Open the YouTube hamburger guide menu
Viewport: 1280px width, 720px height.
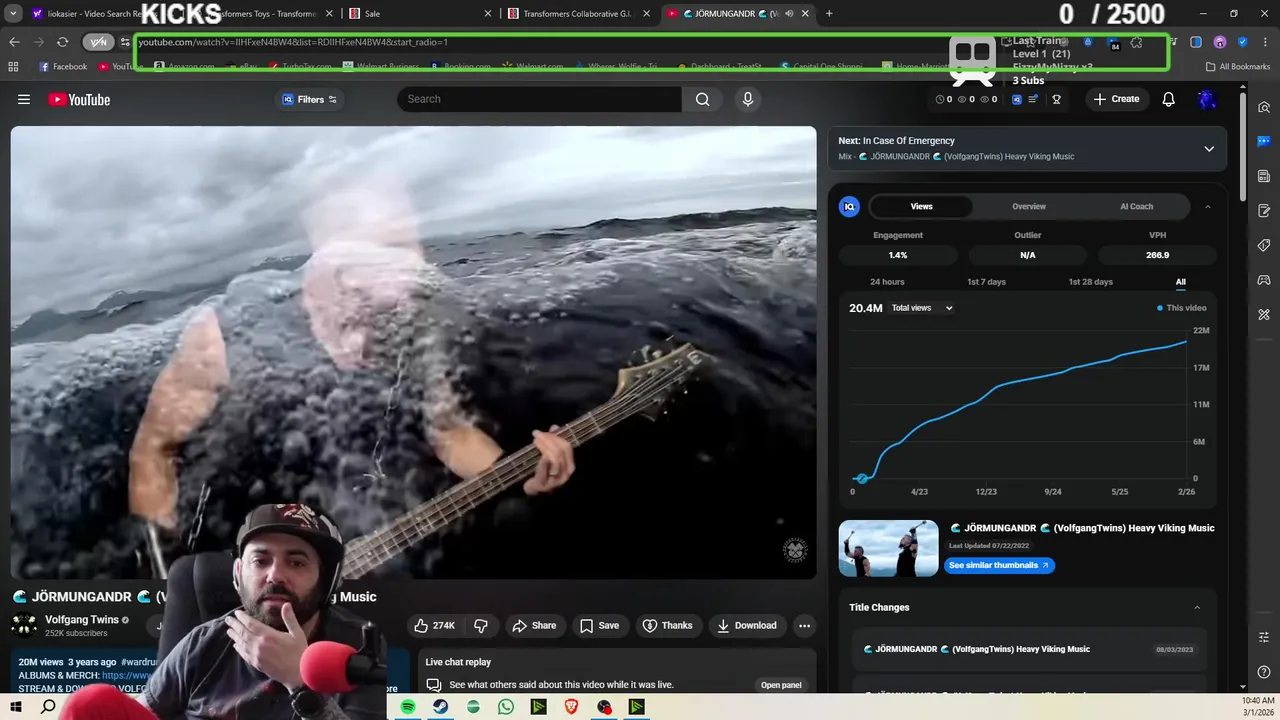24,99
